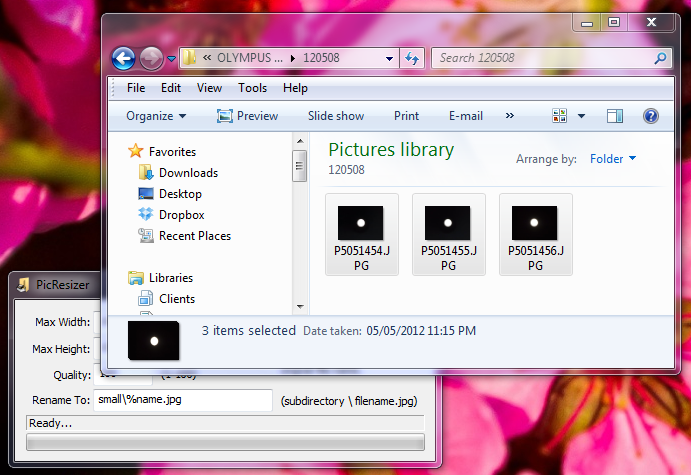Open the Help question mark icon

click(x=650, y=116)
